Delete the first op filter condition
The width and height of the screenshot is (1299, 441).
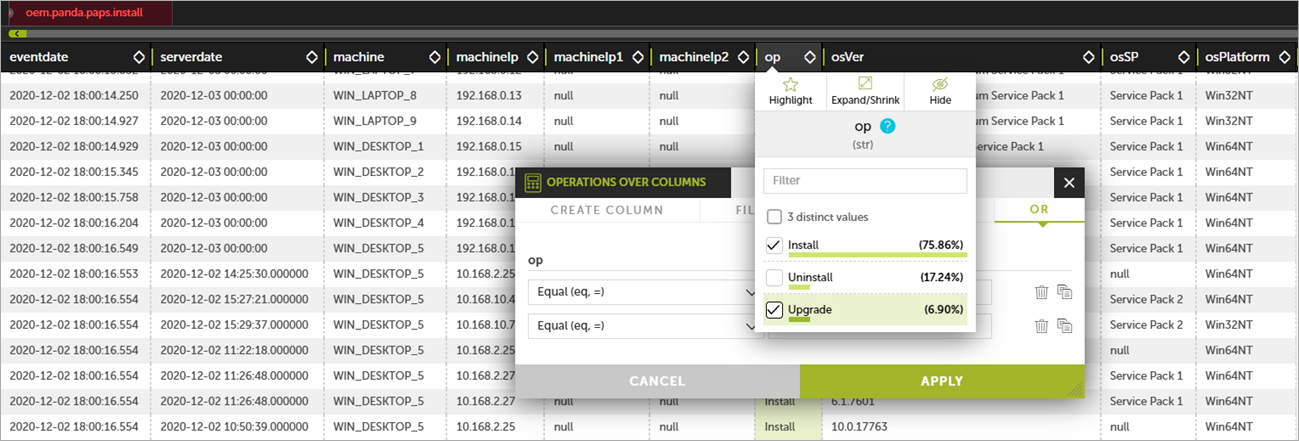click(x=1041, y=292)
